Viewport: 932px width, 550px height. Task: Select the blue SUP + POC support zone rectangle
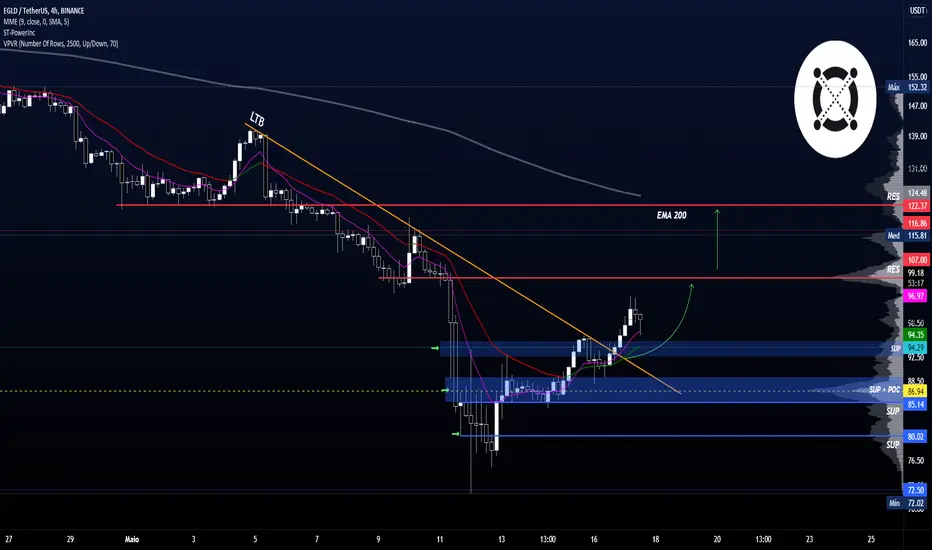point(673,389)
